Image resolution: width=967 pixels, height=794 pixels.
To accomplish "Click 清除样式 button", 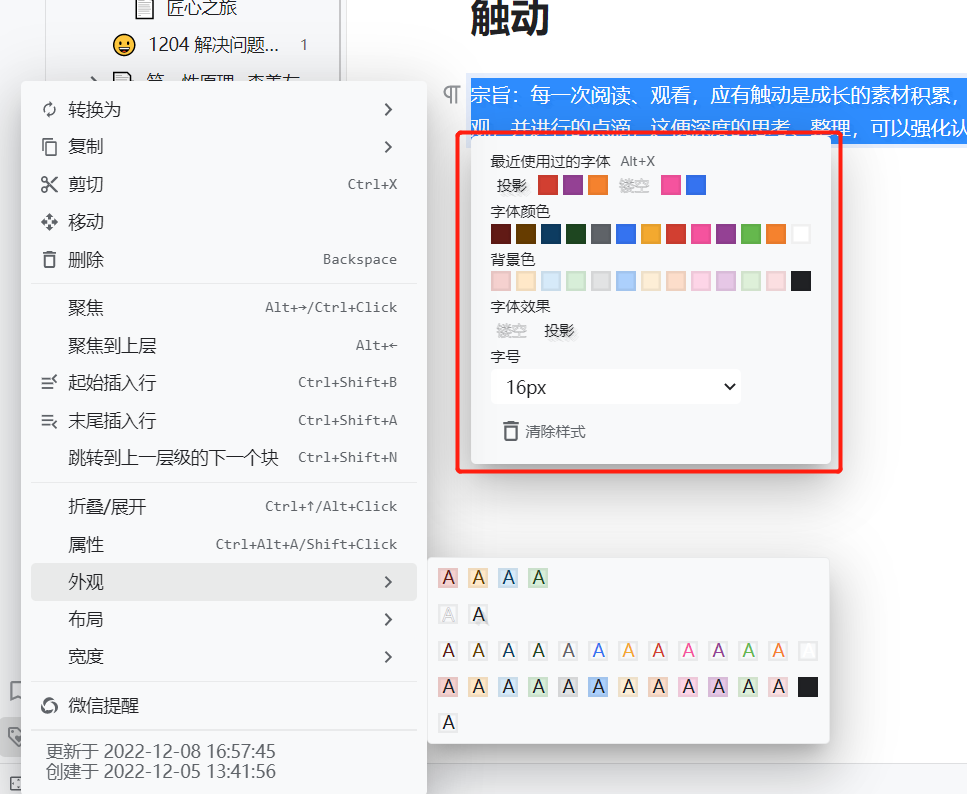I will [x=544, y=431].
